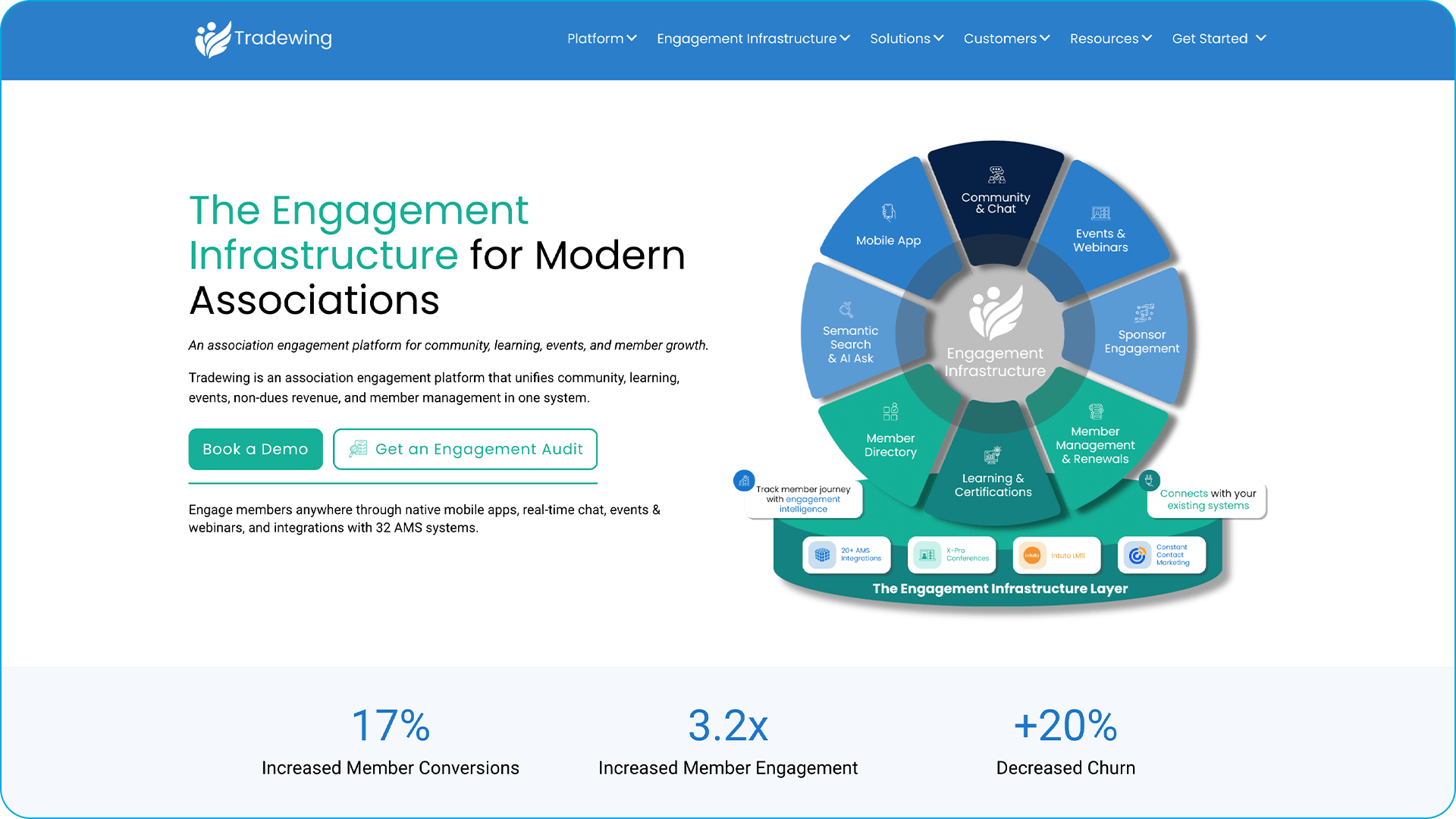Click the Intuto LMS integration icon
Screen dimensions: 1456x819
1032,555
